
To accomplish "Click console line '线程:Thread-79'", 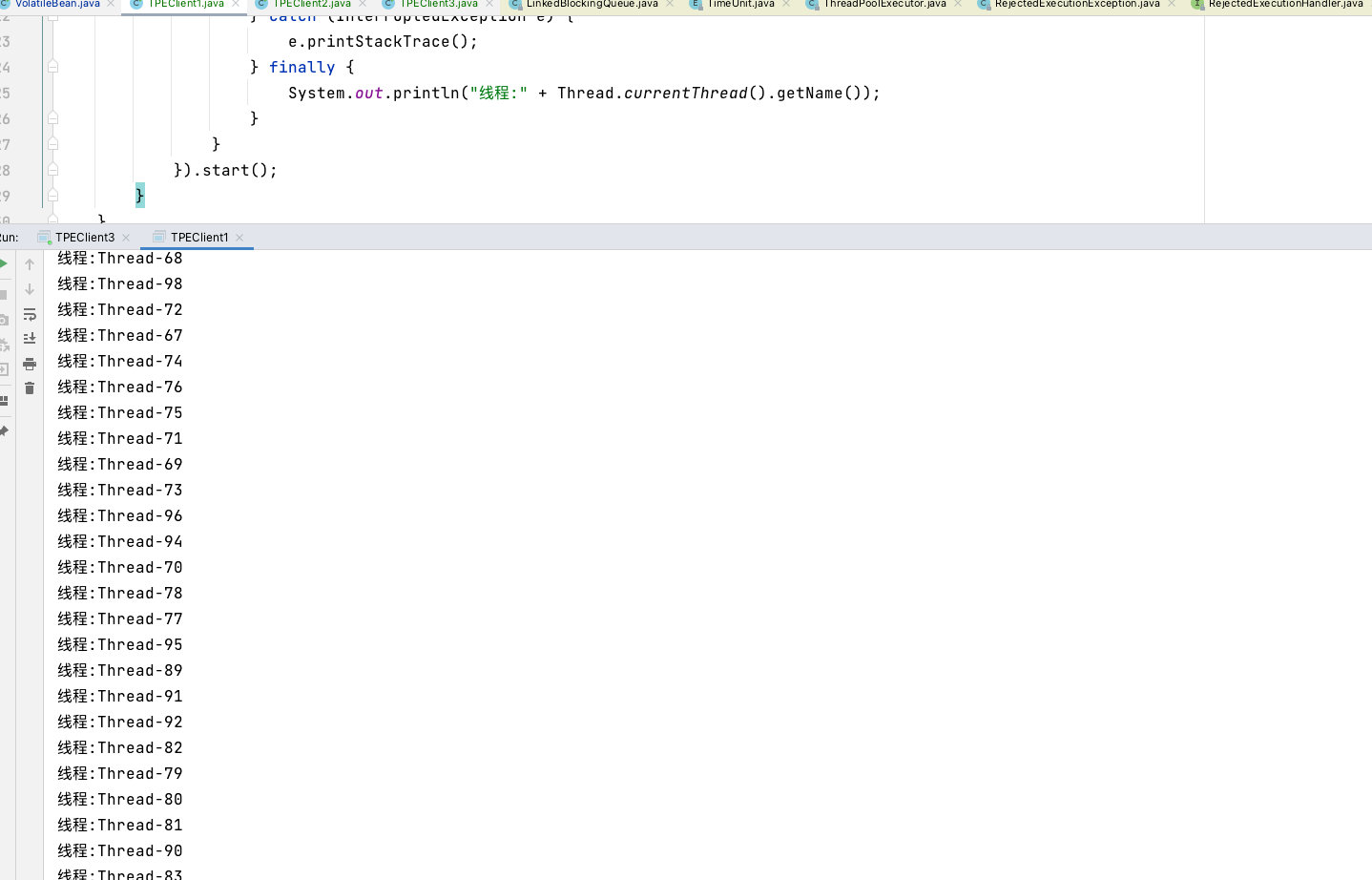I will (x=119, y=773).
